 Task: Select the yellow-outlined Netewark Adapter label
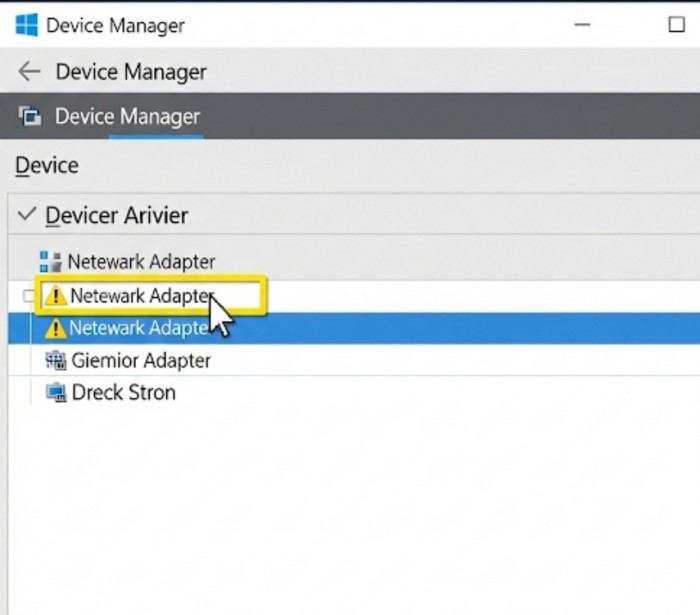140,296
